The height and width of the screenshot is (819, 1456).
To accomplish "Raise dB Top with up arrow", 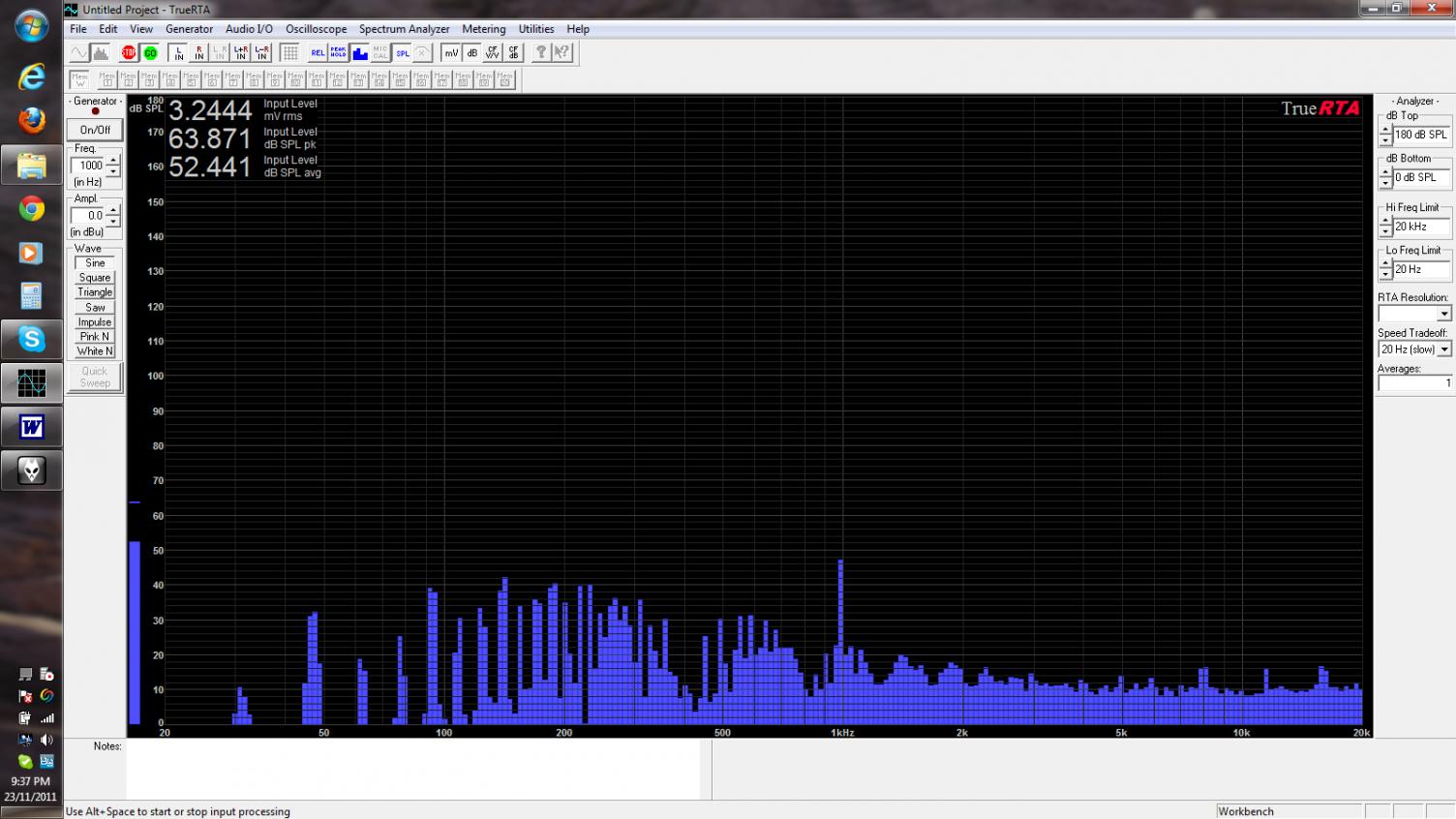I will tap(1385, 130).
